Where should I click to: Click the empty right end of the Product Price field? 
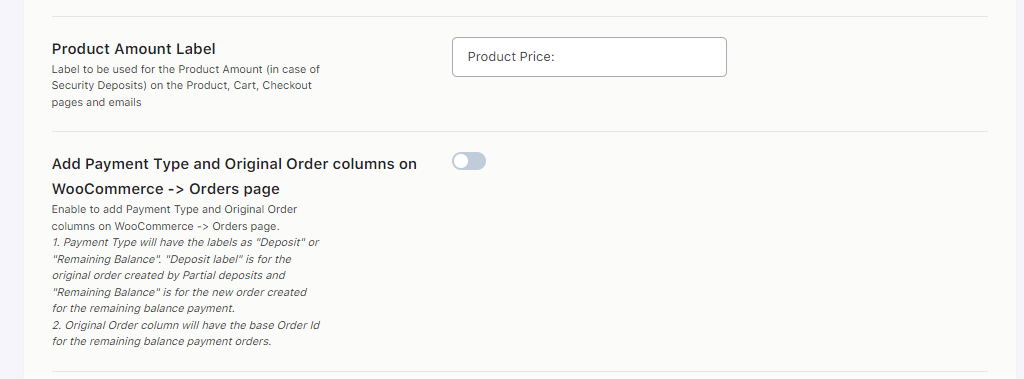click(679, 57)
